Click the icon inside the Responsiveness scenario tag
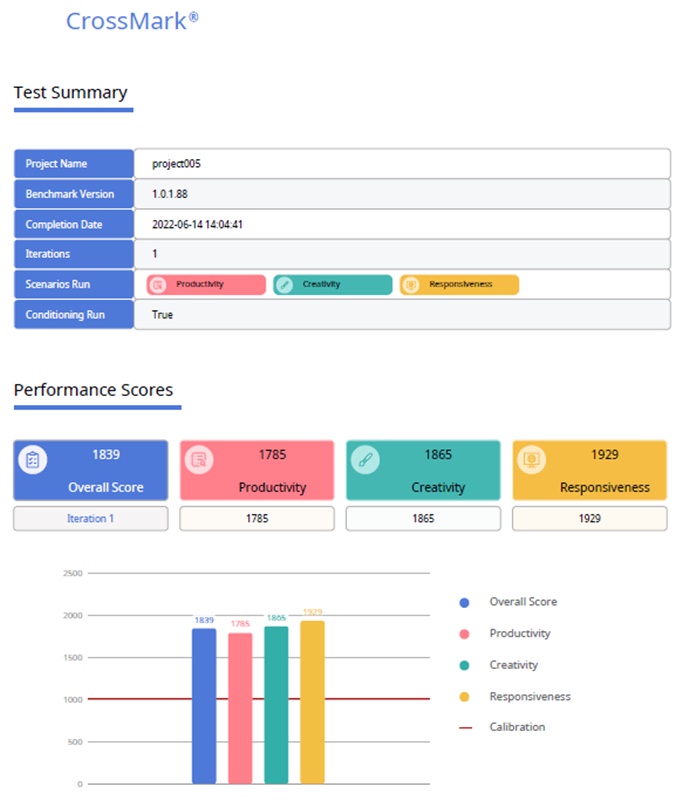This screenshot has height=800, width=682. (x=411, y=285)
